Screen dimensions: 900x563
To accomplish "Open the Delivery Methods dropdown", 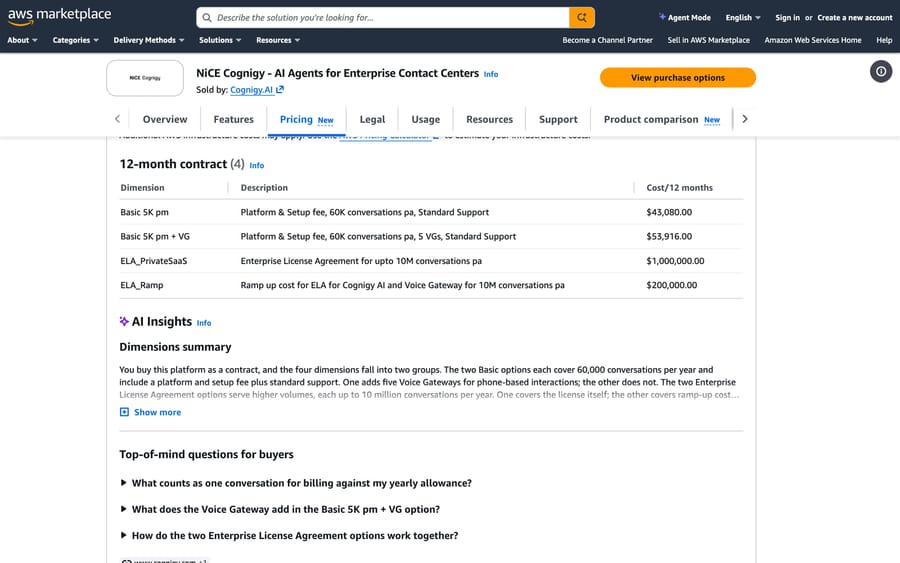I will pos(149,40).
